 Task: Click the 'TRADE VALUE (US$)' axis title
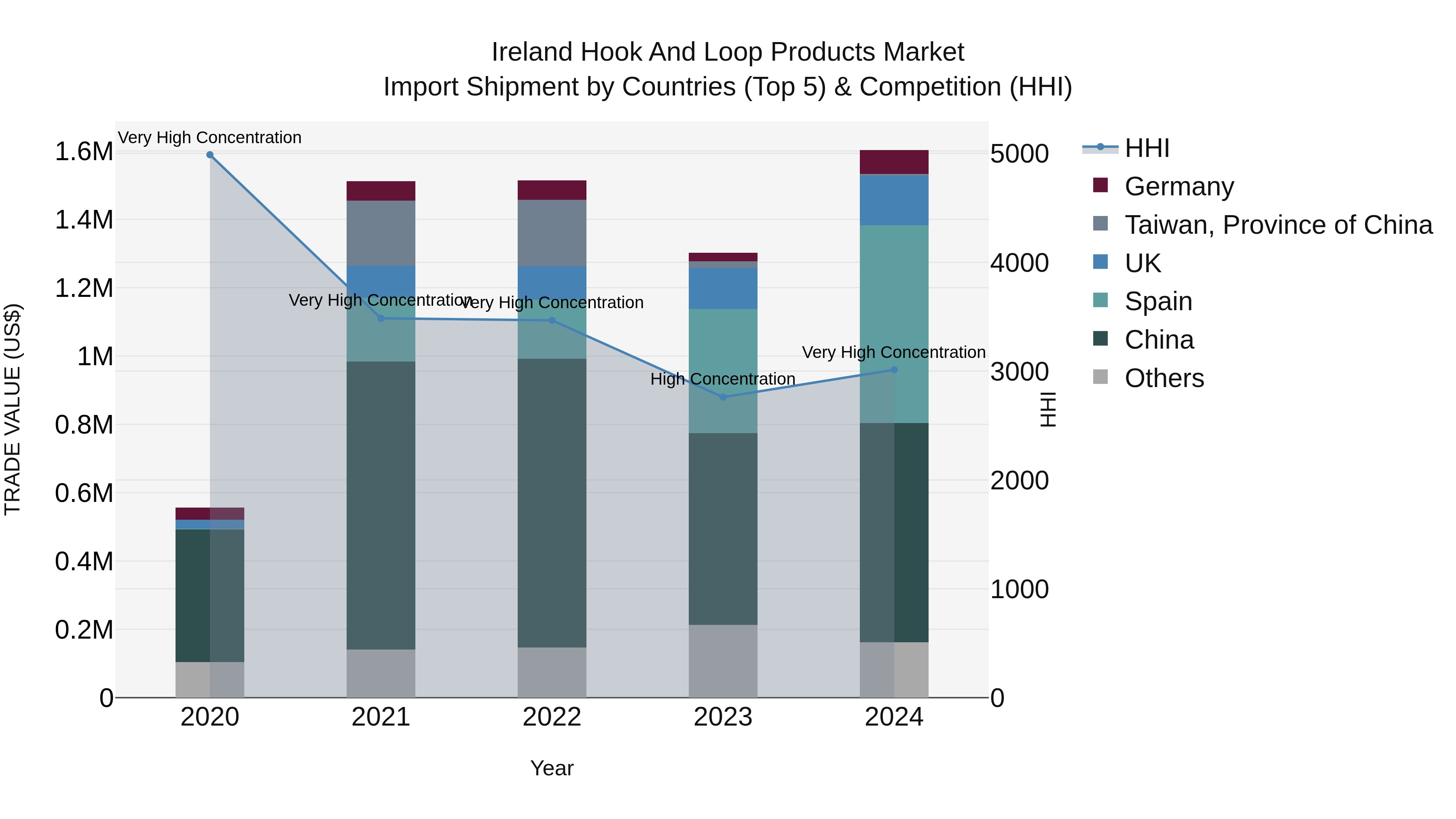click(x=13, y=409)
